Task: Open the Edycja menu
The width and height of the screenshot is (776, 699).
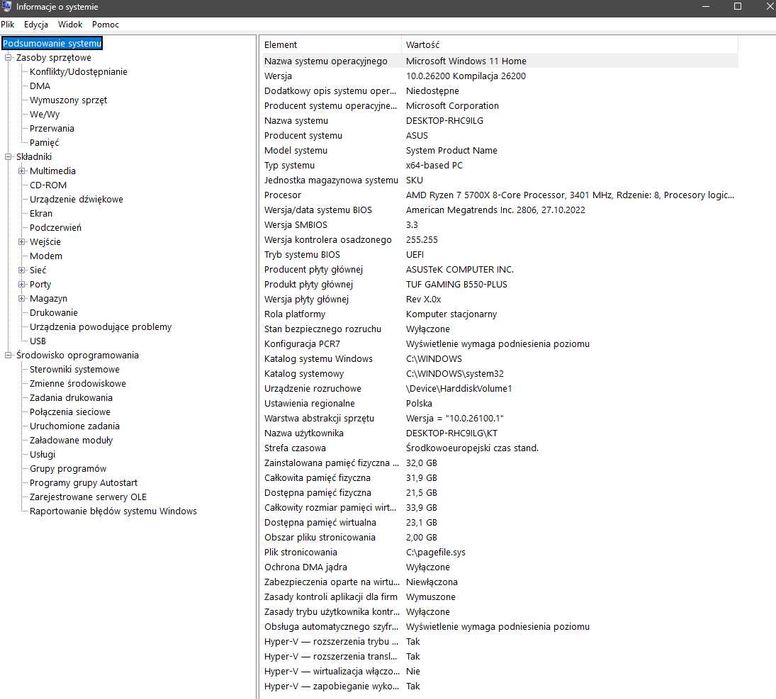Action: pos(36,24)
